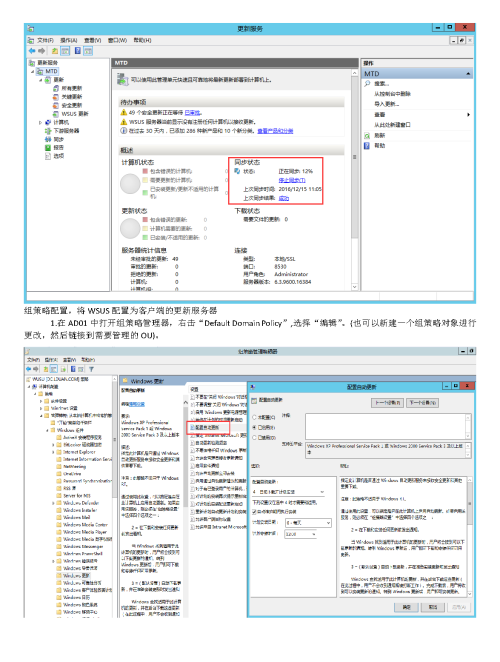Screen dimensions: 500x662
Task: Select the Windows Defender folder in policy tree
Action: 80,503
